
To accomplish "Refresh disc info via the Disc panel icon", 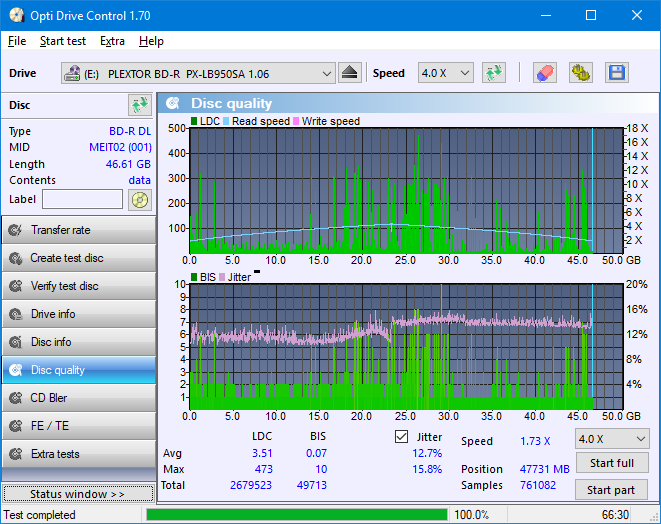I will [x=140, y=105].
